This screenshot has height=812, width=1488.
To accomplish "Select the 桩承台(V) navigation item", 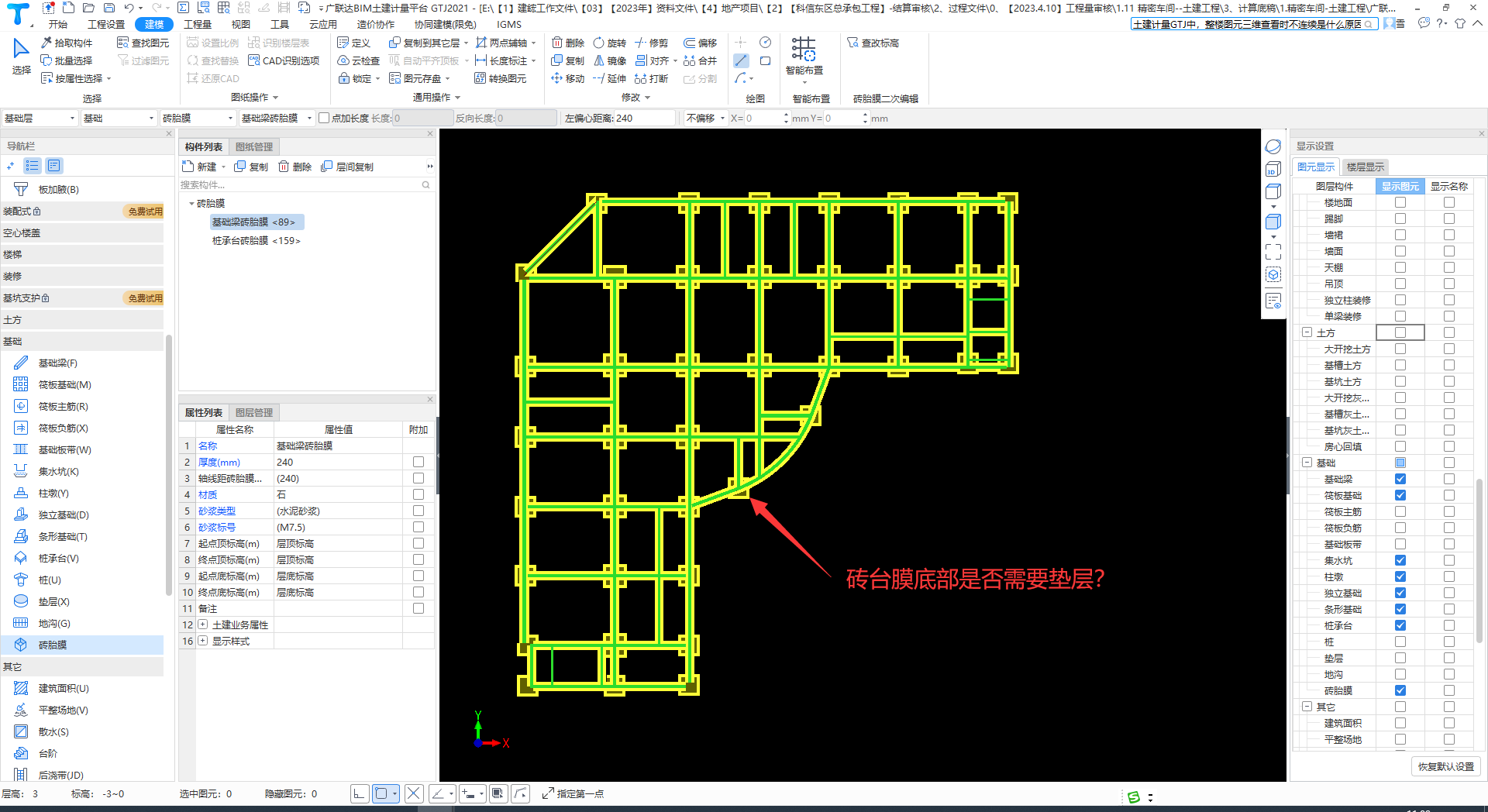I will pos(58,558).
